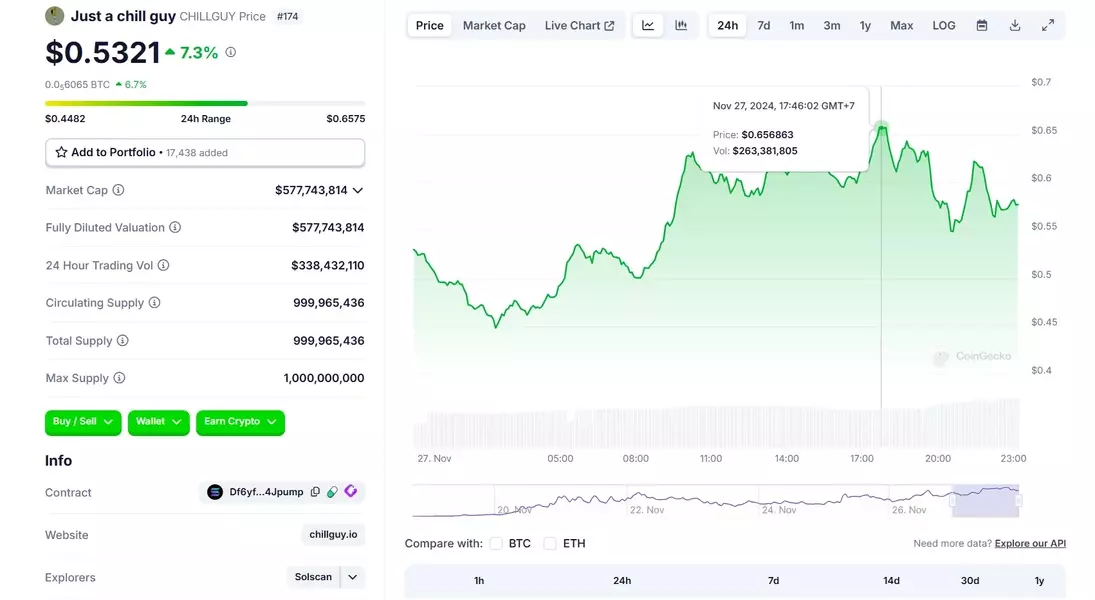The width and height of the screenshot is (1095, 600).
Task: Switch to the Market Cap tab
Action: coord(494,25)
